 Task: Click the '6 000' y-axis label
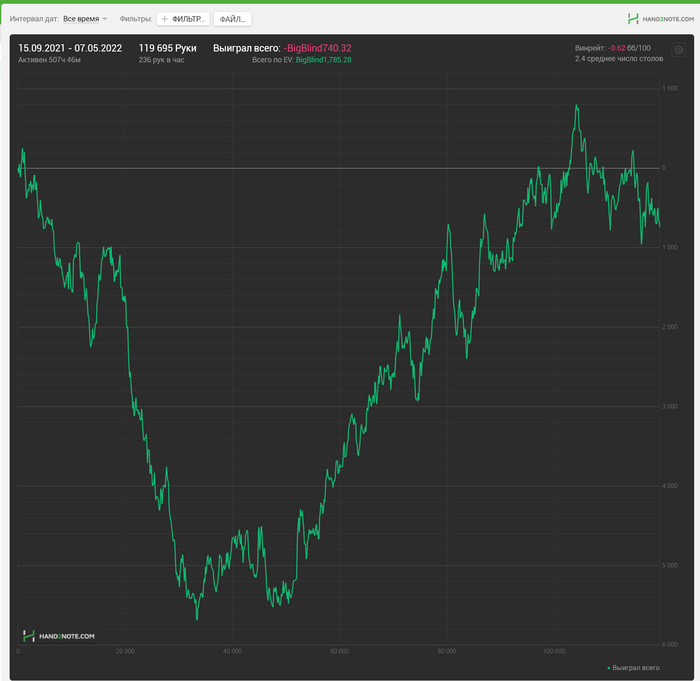pos(670,644)
